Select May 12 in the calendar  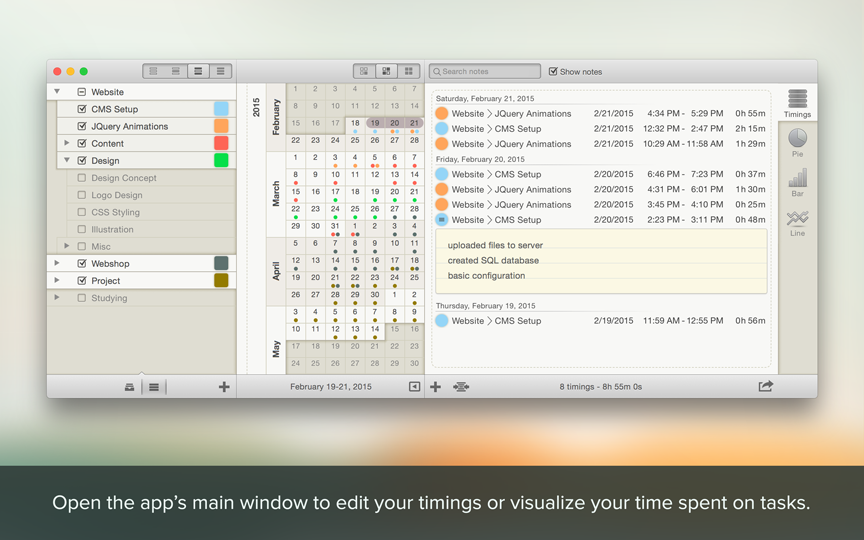(x=335, y=332)
